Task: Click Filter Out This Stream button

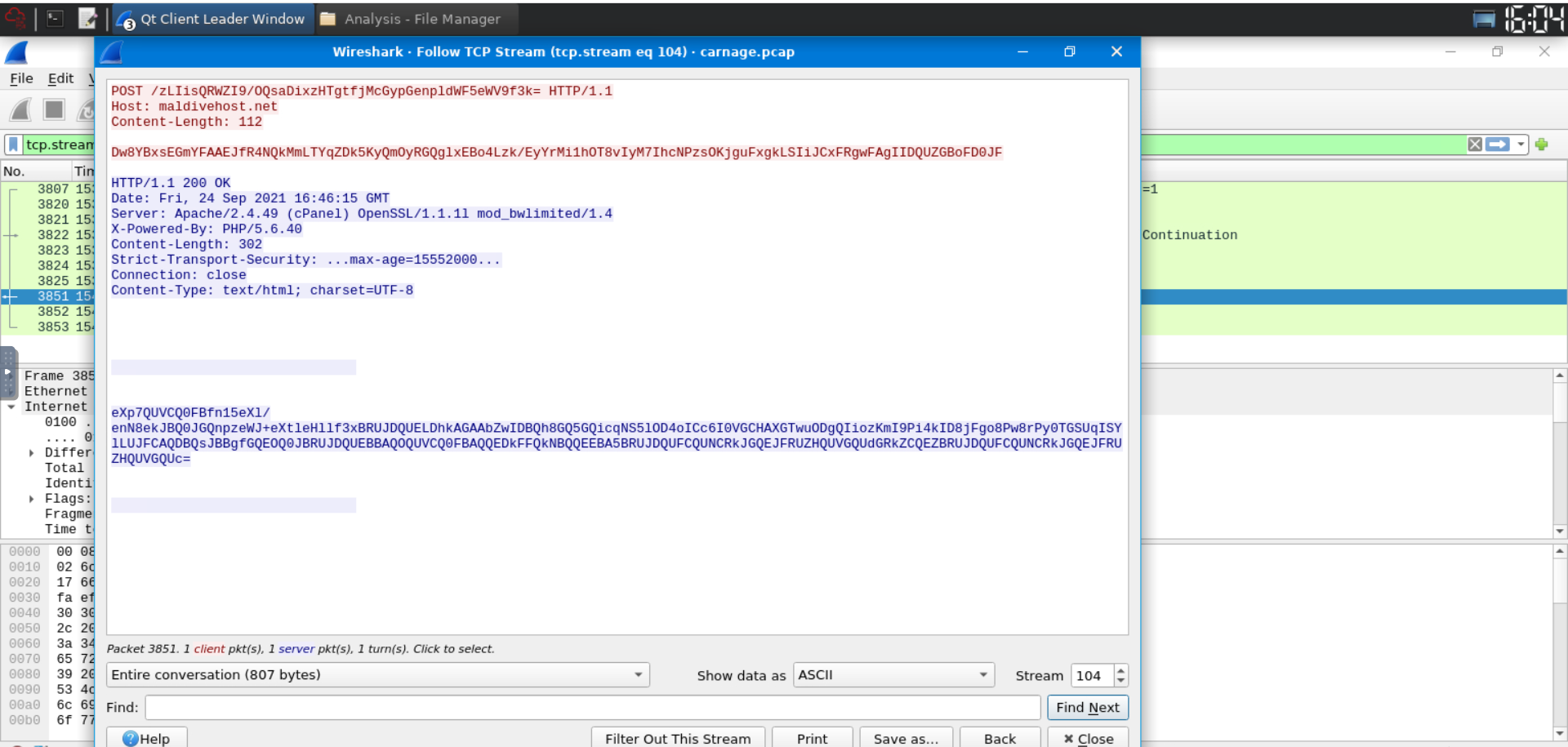Action: (x=678, y=738)
